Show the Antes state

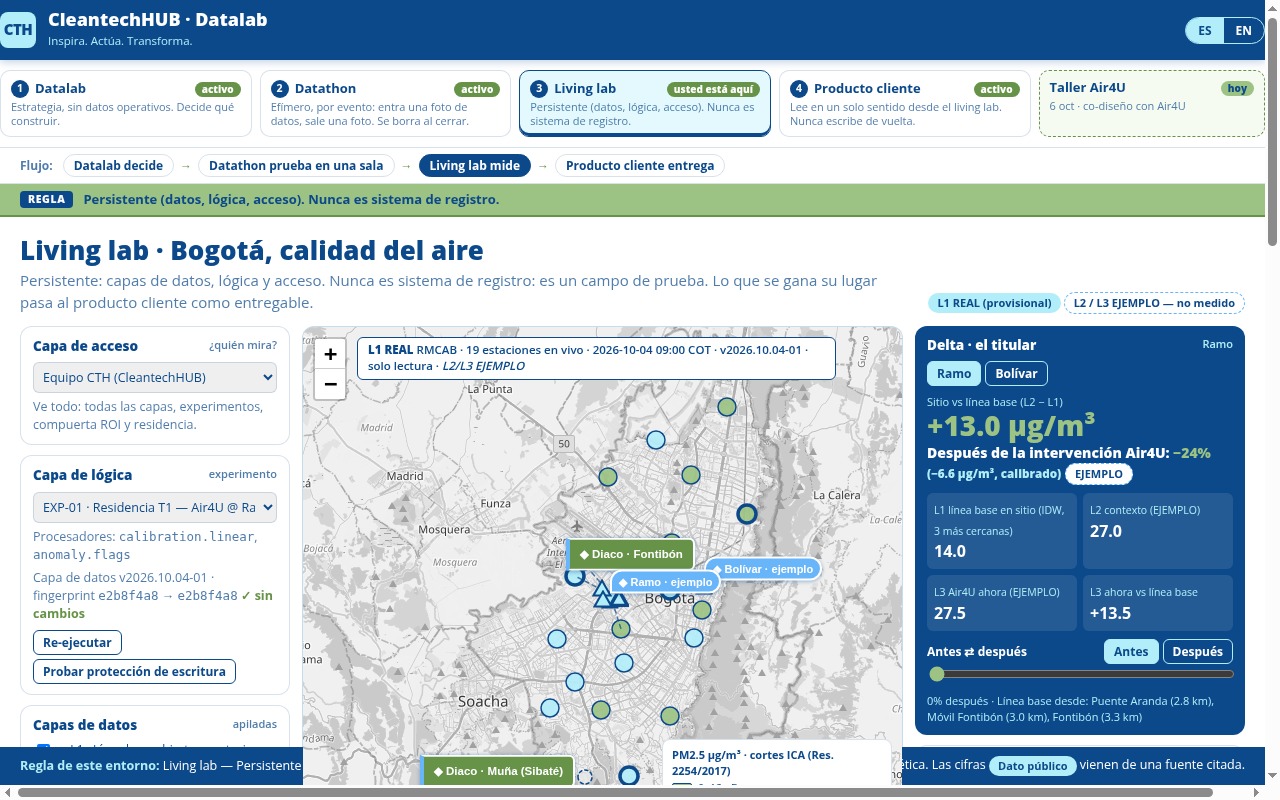(x=1131, y=652)
